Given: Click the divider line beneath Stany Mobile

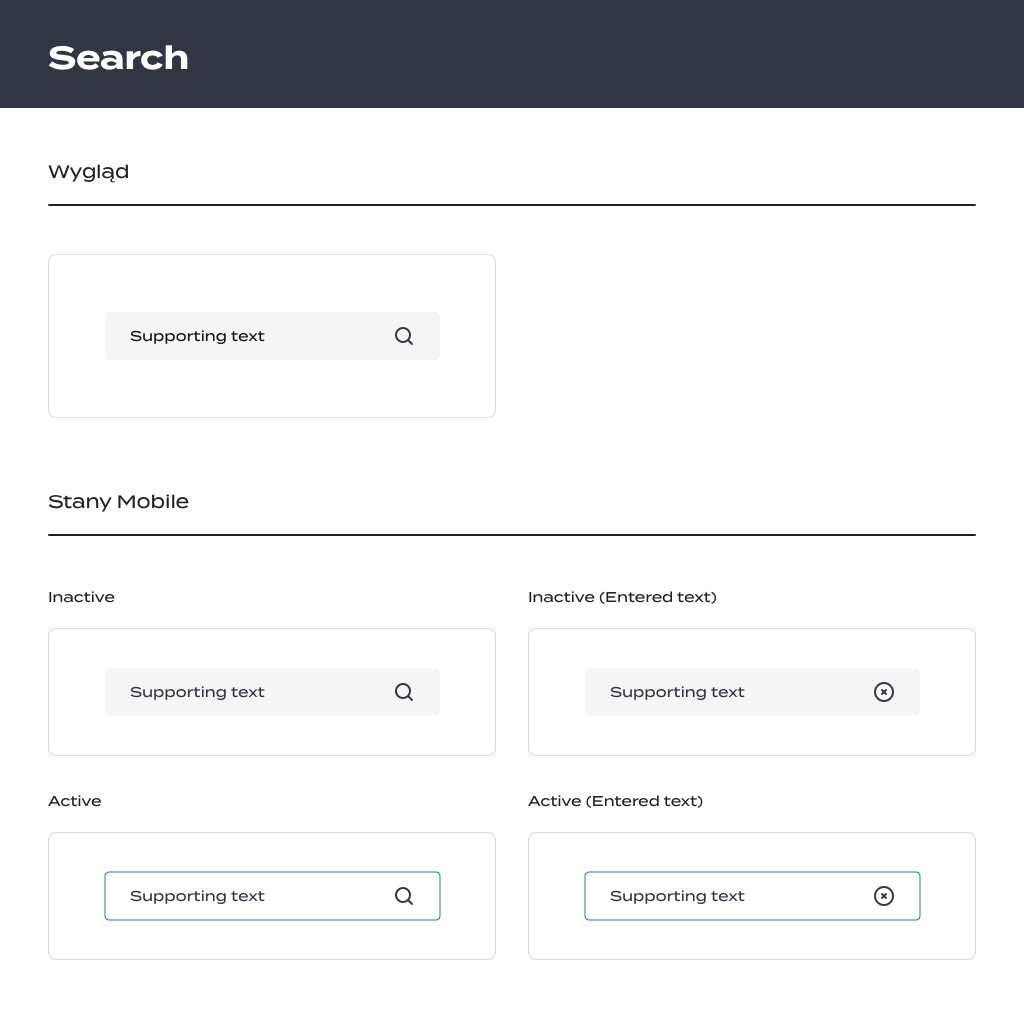Looking at the screenshot, I should point(512,535).
